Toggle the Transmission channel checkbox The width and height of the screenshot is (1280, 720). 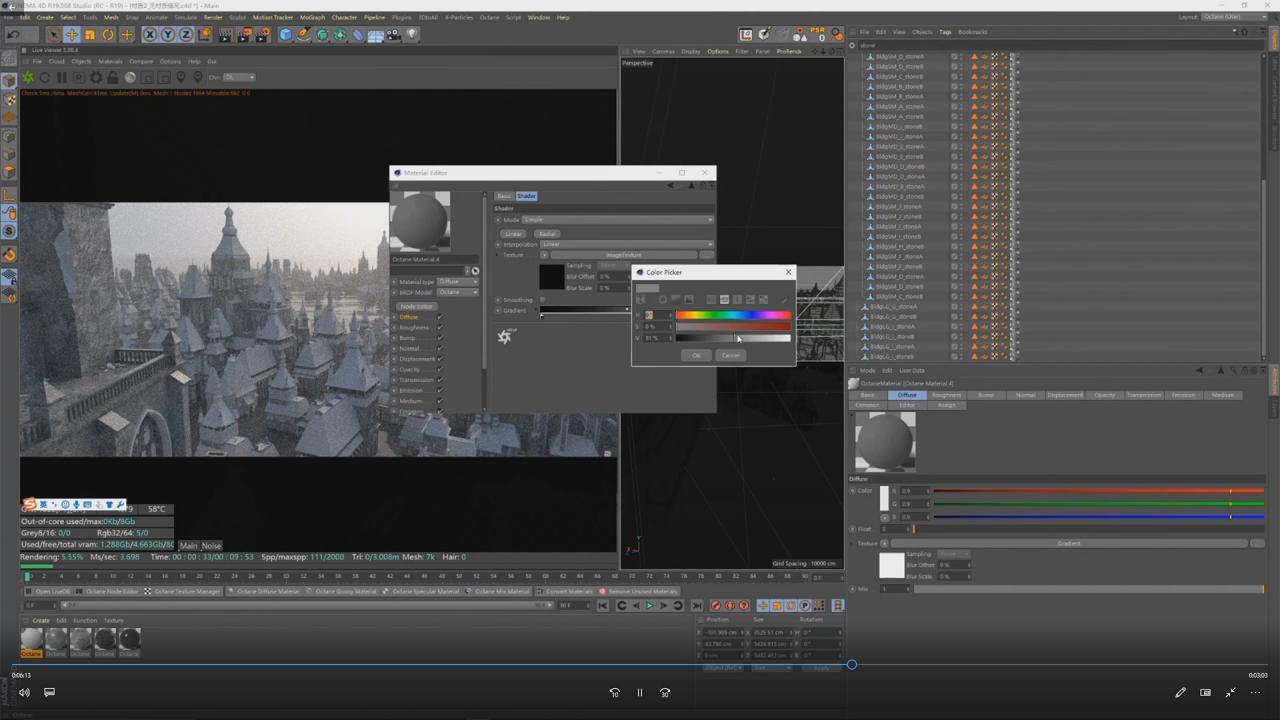click(439, 380)
